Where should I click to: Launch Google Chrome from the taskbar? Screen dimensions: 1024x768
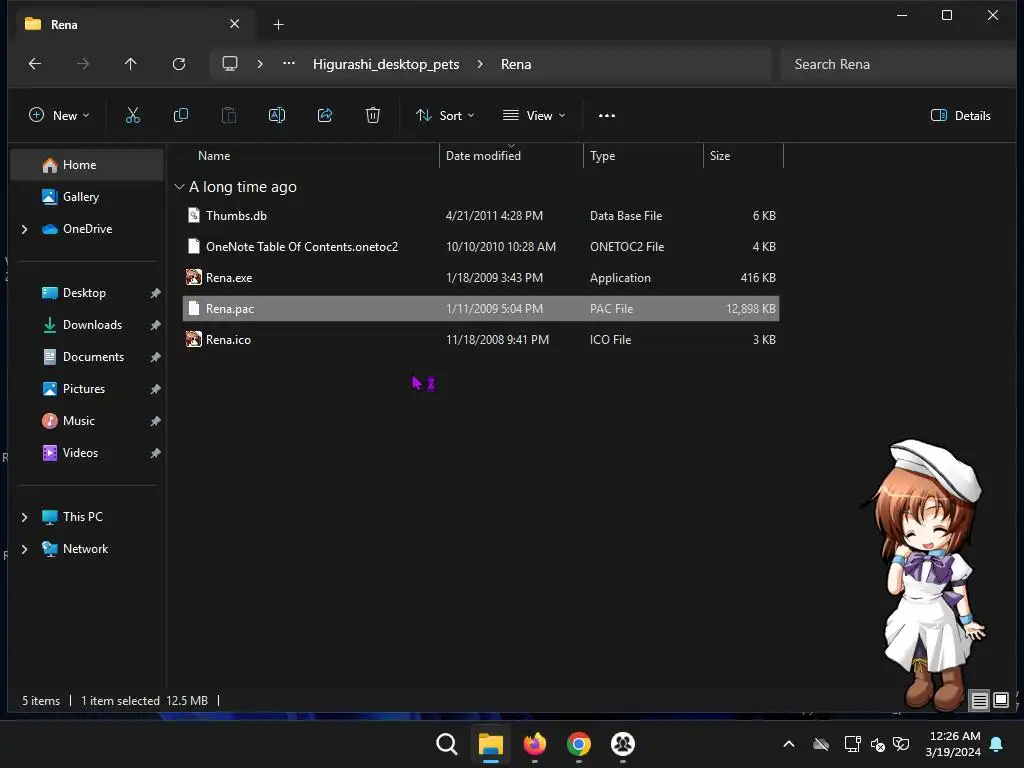point(579,744)
